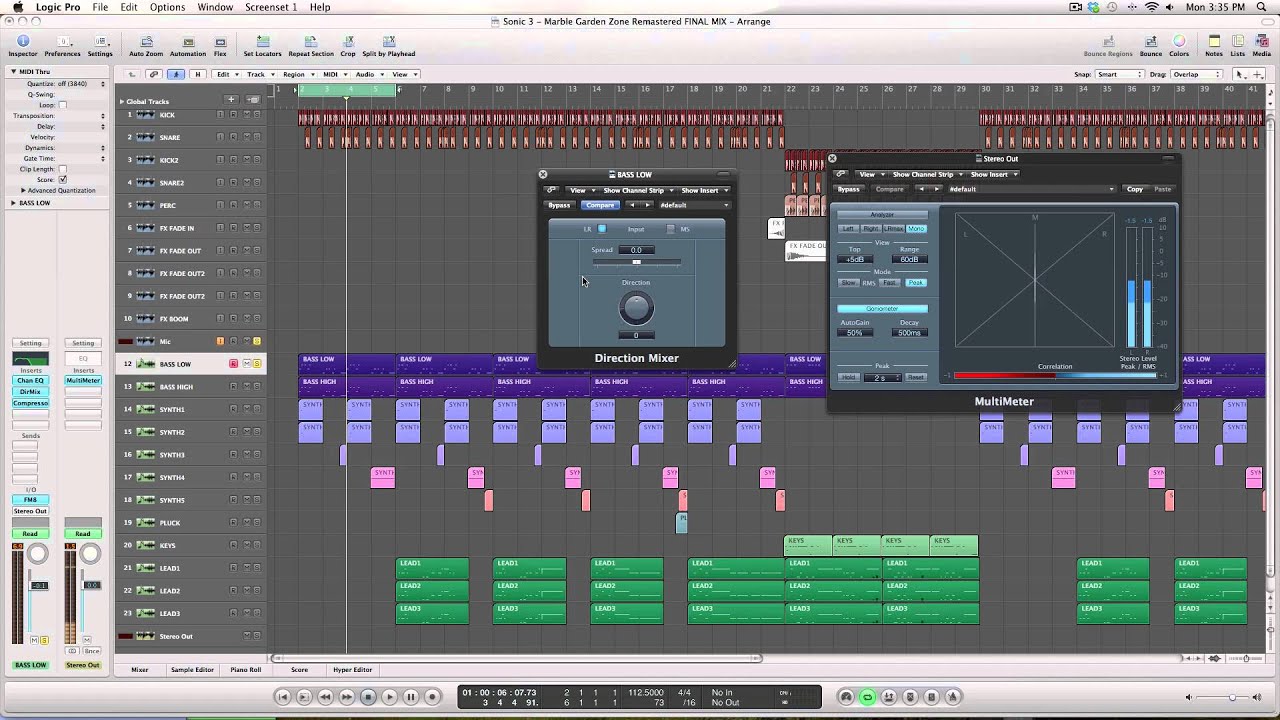Open Bounce Regions from the toolbar
1280x720 pixels.
(1107, 45)
